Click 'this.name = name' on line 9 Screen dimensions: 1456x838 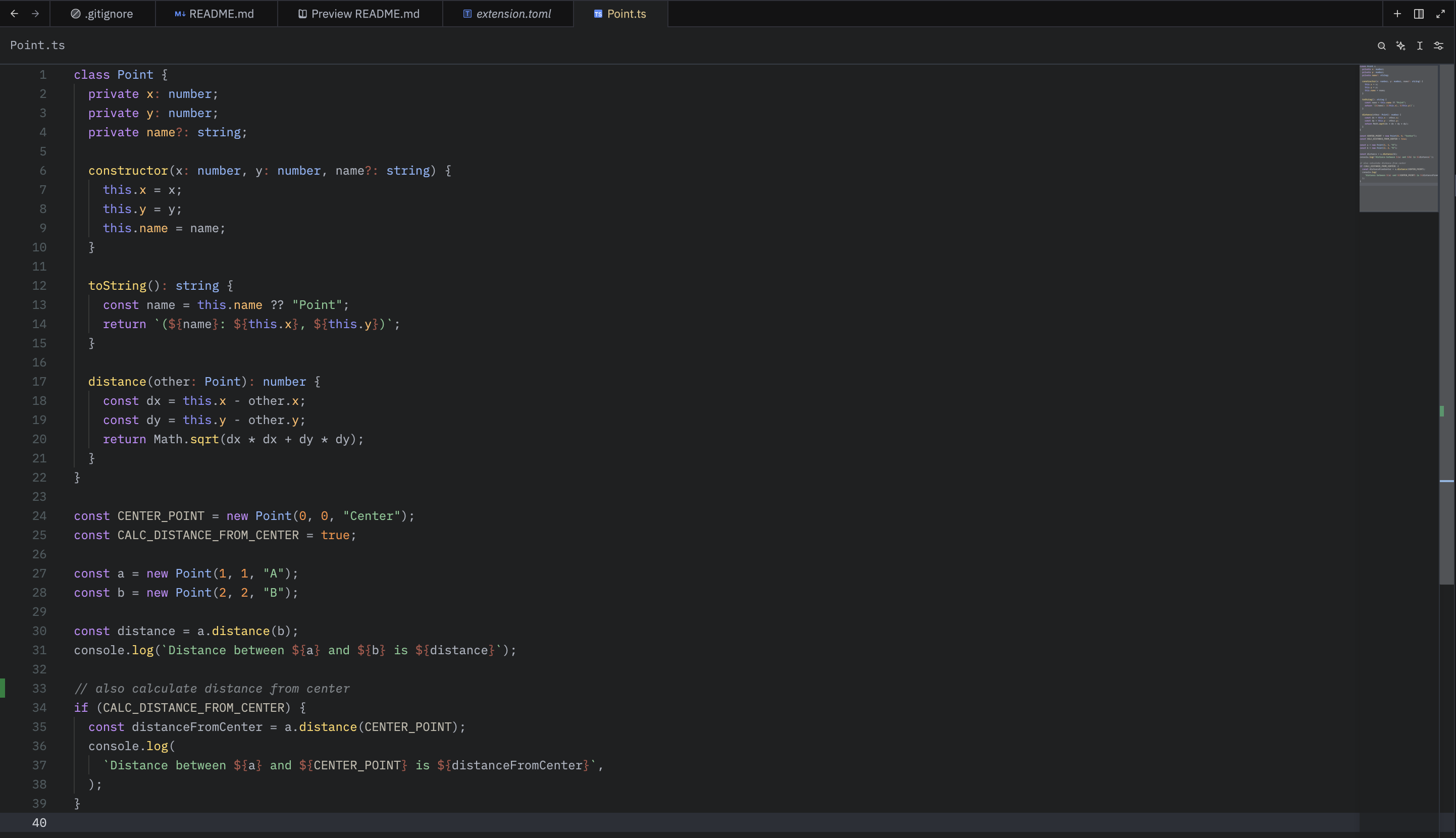coord(161,229)
